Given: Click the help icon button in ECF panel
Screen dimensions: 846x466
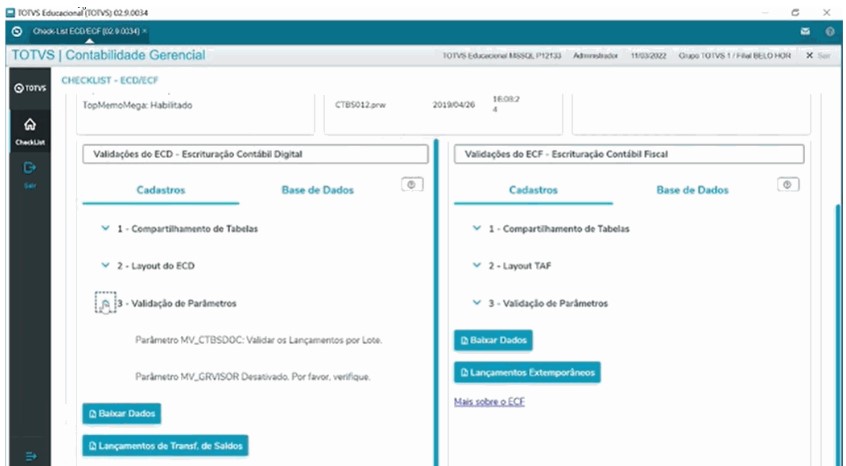Looking at the screenshot, I should point(787,184).
